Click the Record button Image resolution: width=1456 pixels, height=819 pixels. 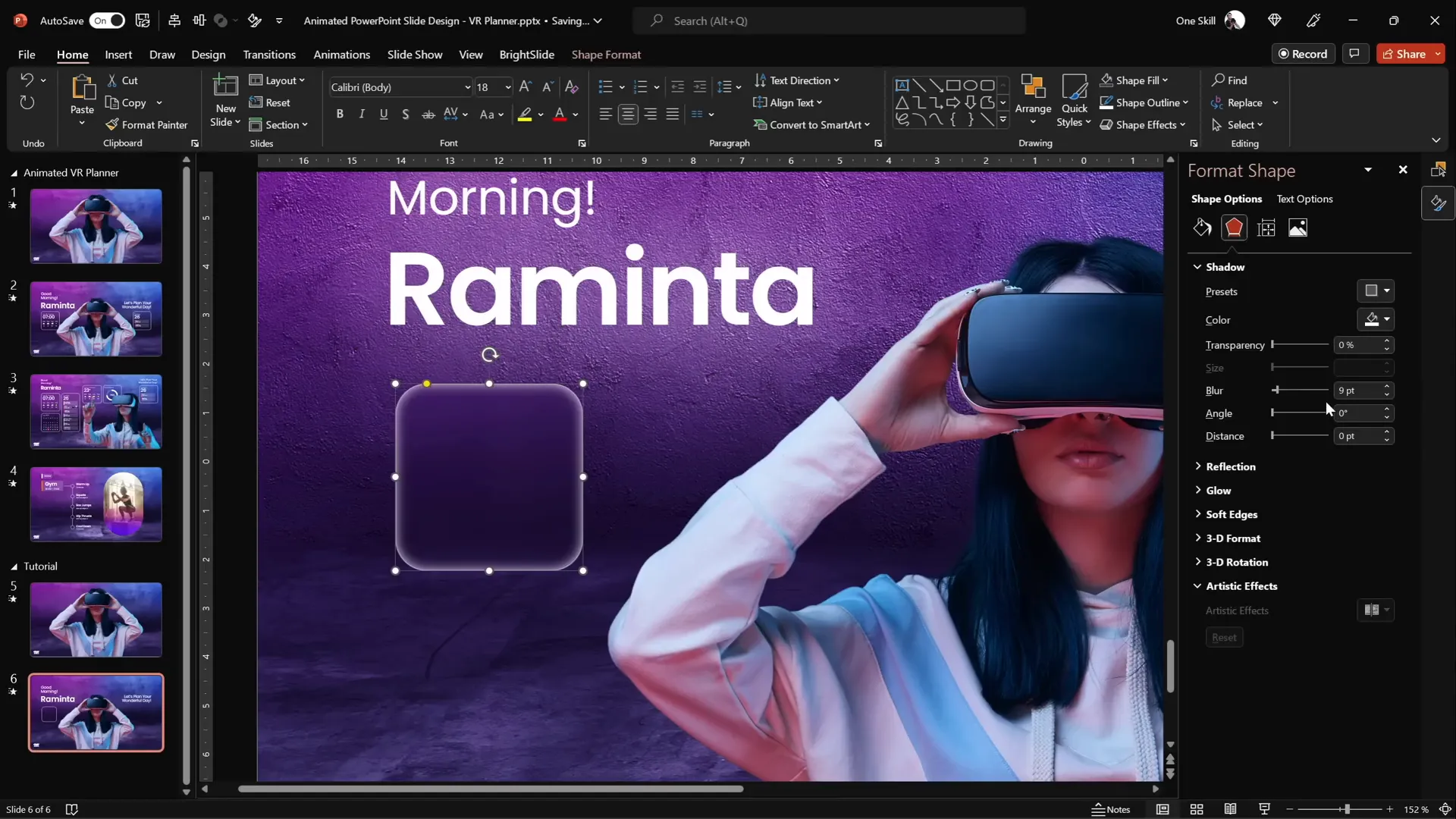pyautogui.click(x=1304, y=53)
